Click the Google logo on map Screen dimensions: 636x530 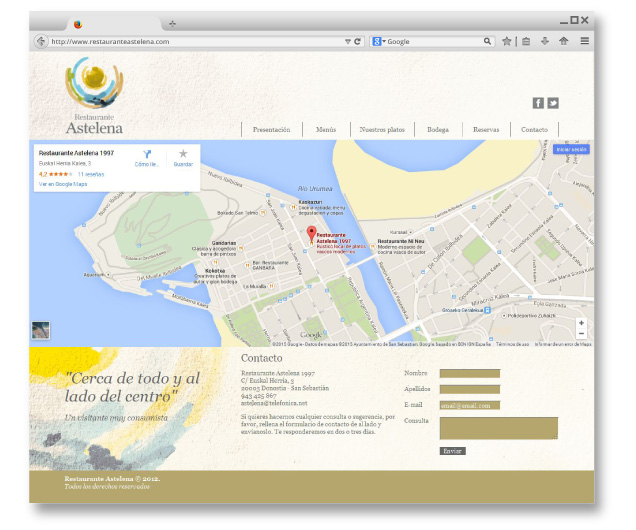(312, 335)
